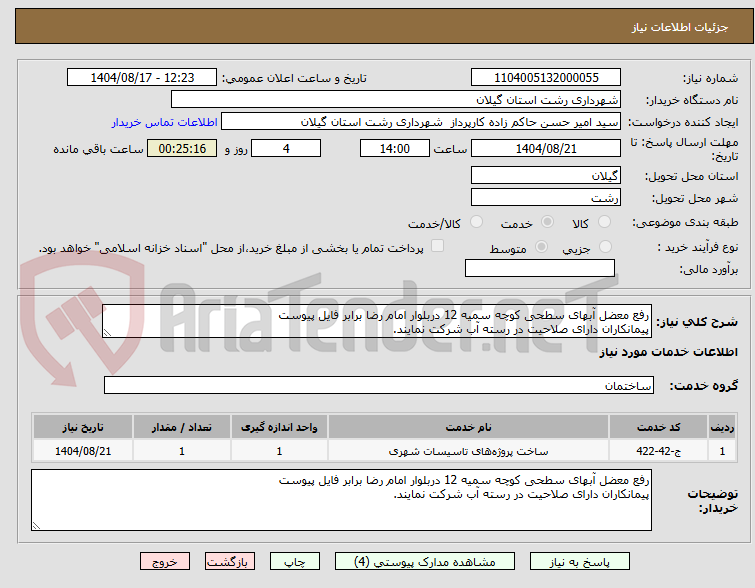Click the empty برآورد مالی field
The height and width of the screenshot is (588, 755).
pos(540,268)
